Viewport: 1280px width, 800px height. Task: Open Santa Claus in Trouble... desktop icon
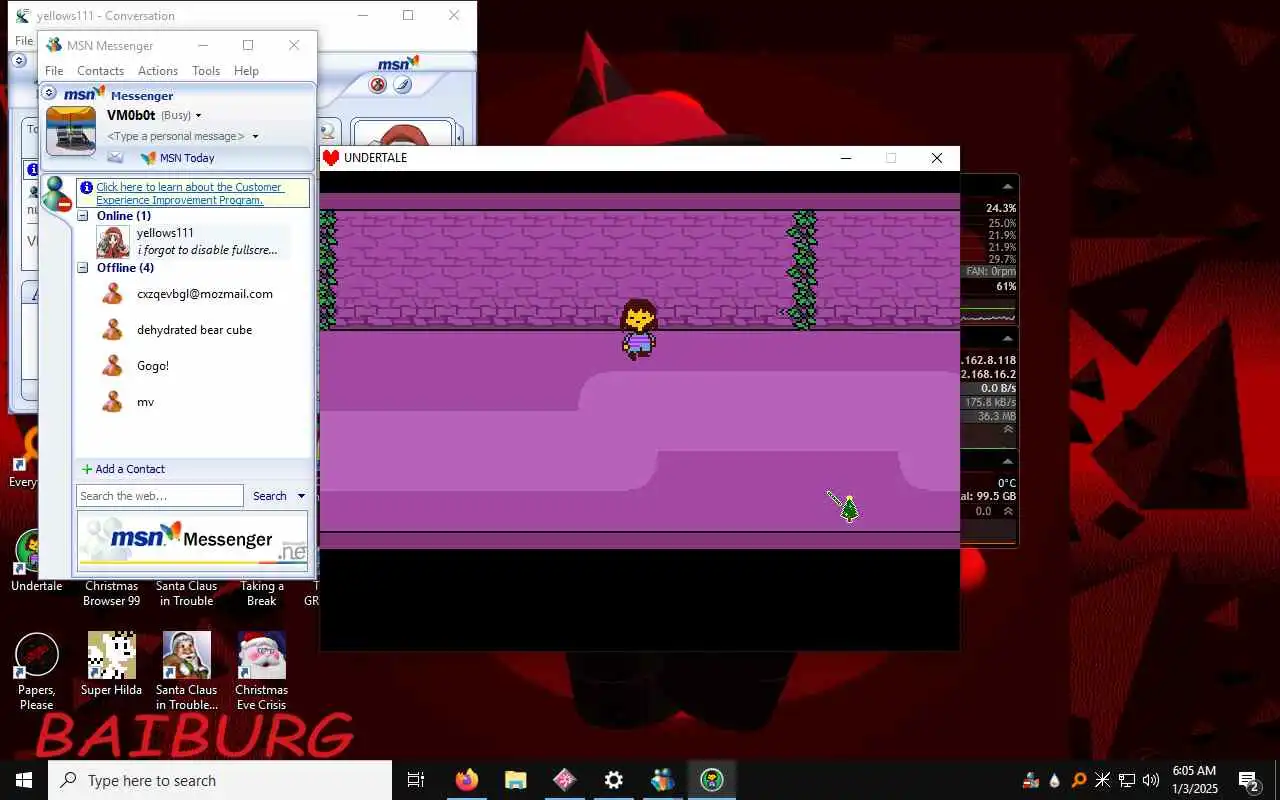coord(187,671)
